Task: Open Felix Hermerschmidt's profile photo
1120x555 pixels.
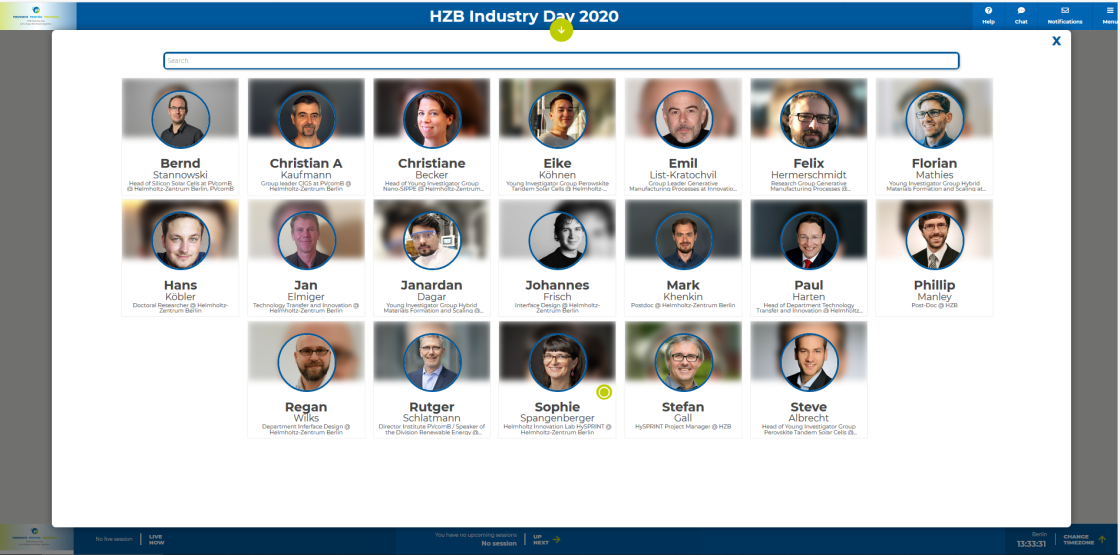Action: pos(809,119)
